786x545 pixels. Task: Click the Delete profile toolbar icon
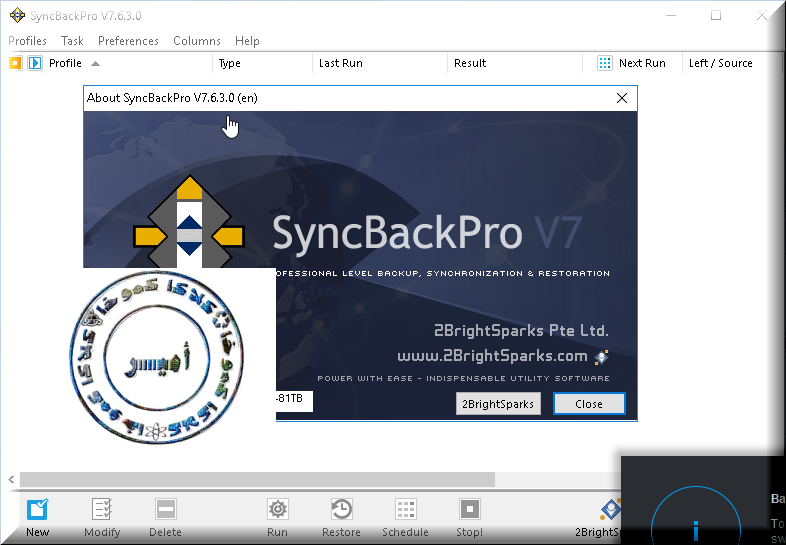click(x=165, y=510)
